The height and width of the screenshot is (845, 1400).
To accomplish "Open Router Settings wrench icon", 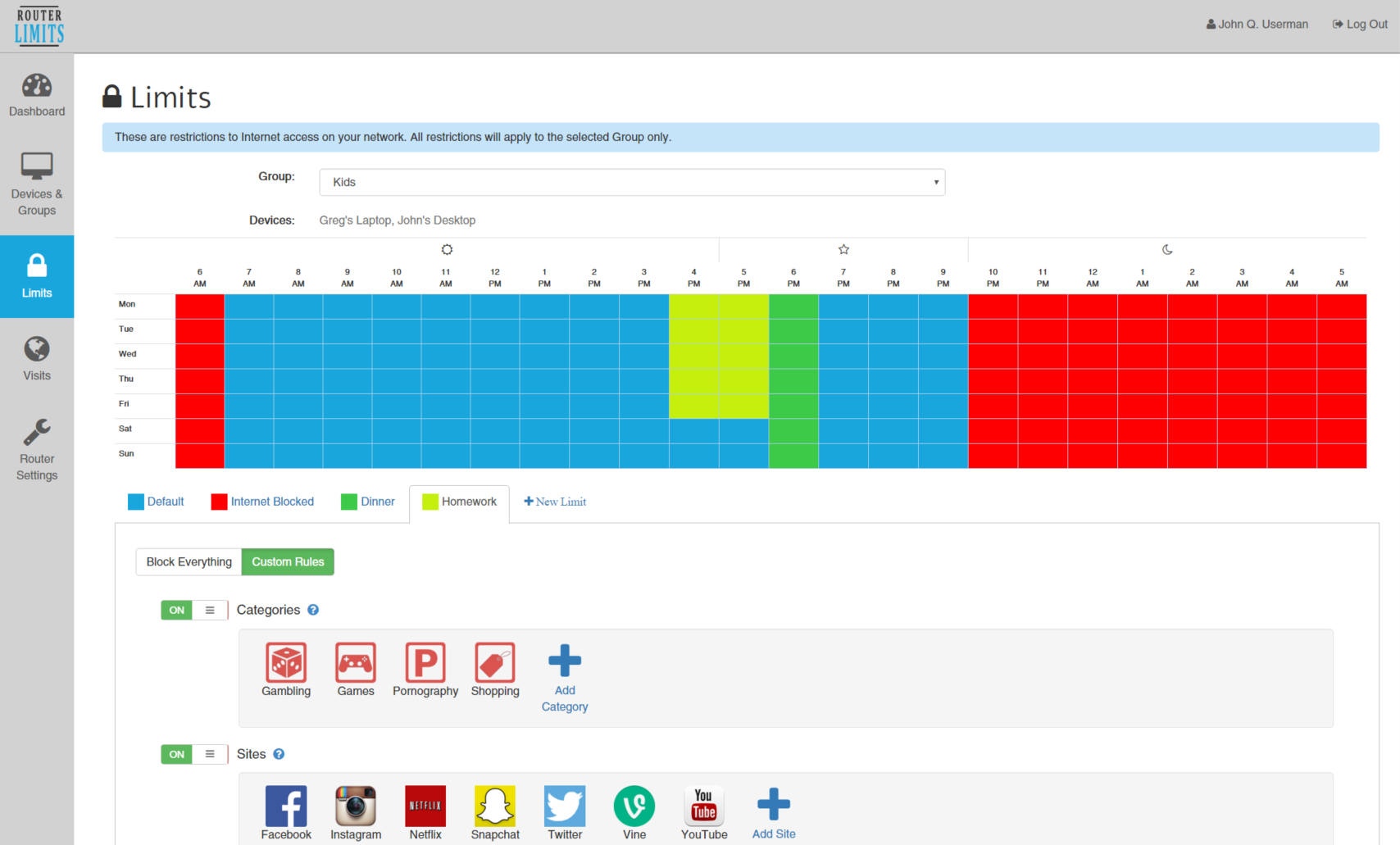I will click(x=37, y=433).
